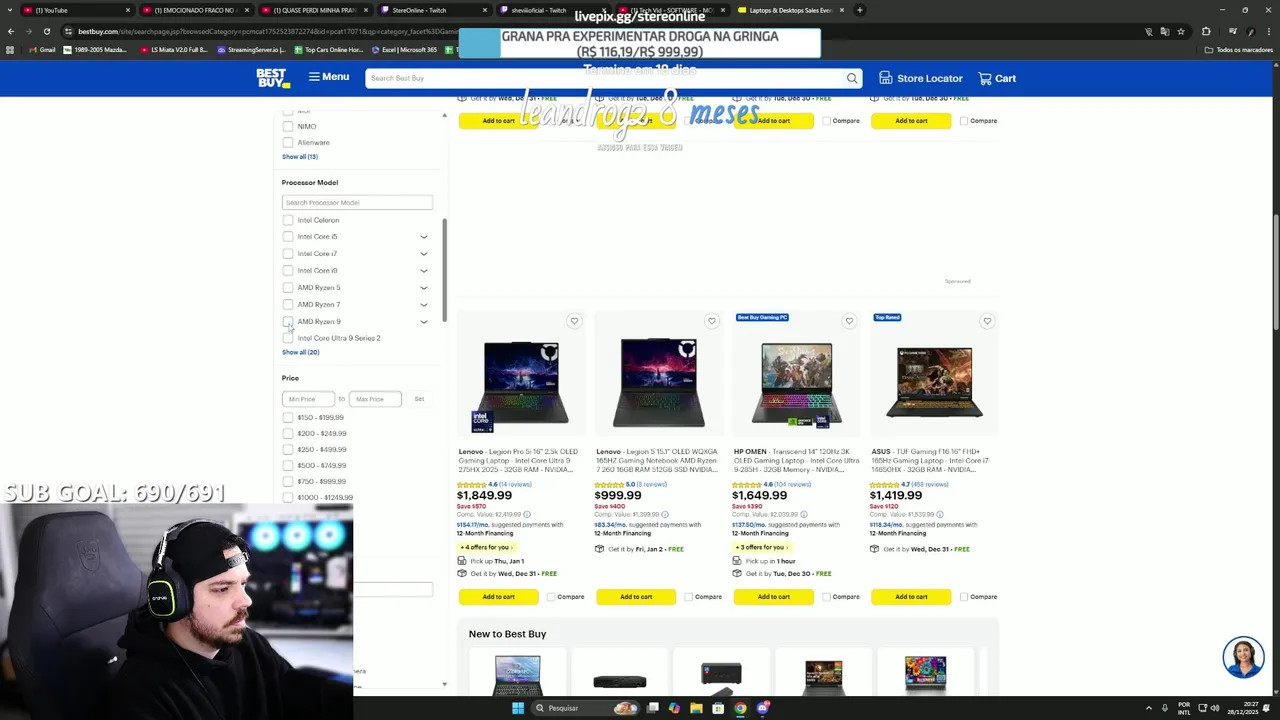
Task: Click the '+4 offers for you' link
Action: click(x=486, y=547)
